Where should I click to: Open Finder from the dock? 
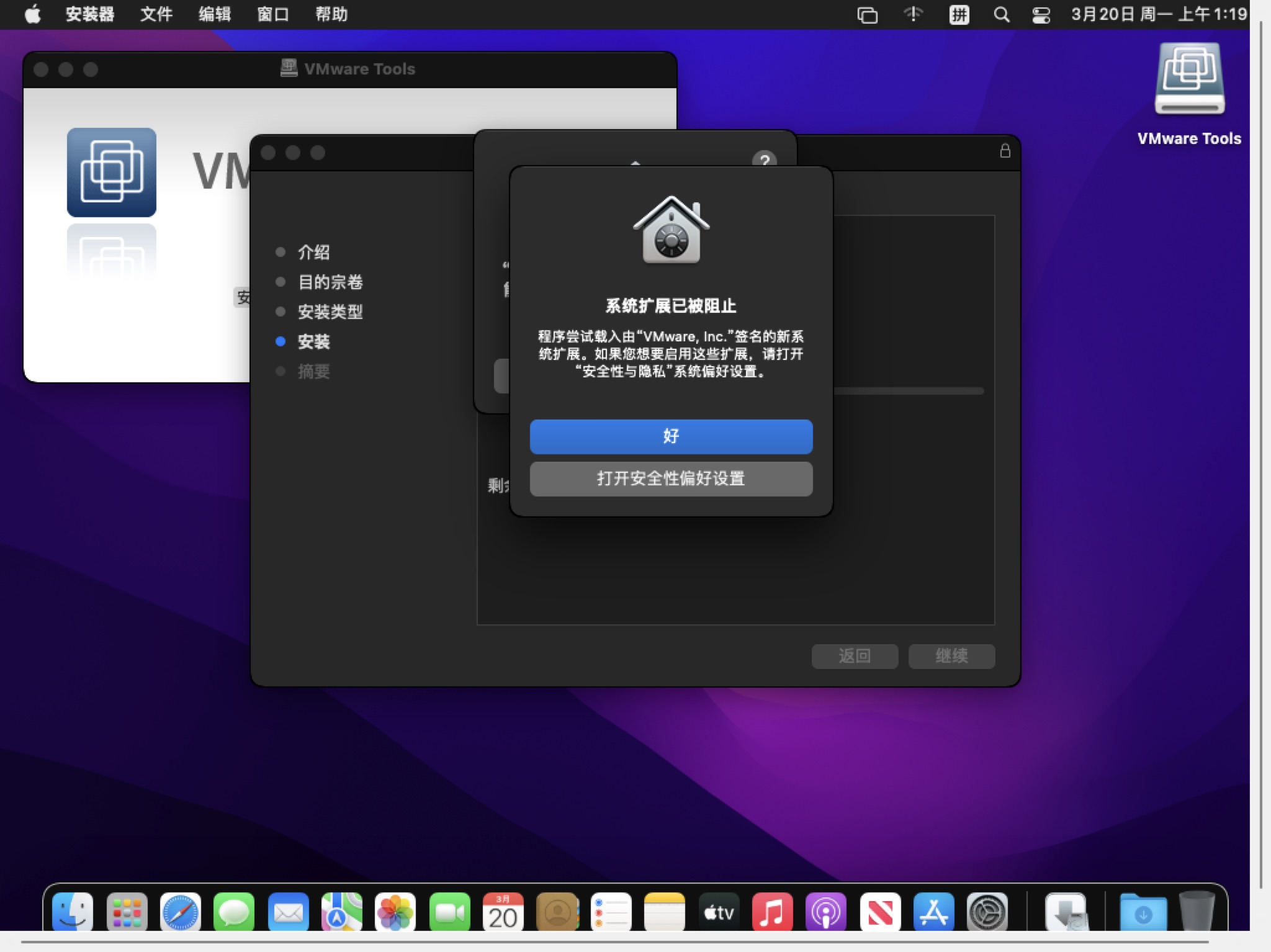click(x=73, y=912)
